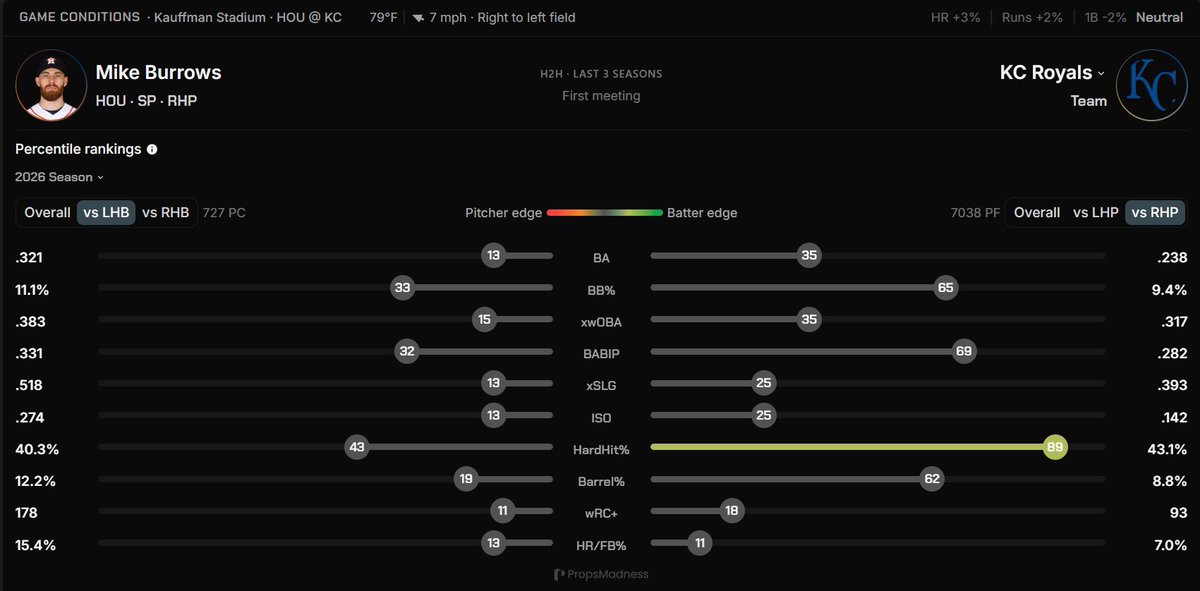The width and height of the screenshot is (1200, 591).
Task: Click Royals BABIP percentile marker 69
Action: coord(964,352)
